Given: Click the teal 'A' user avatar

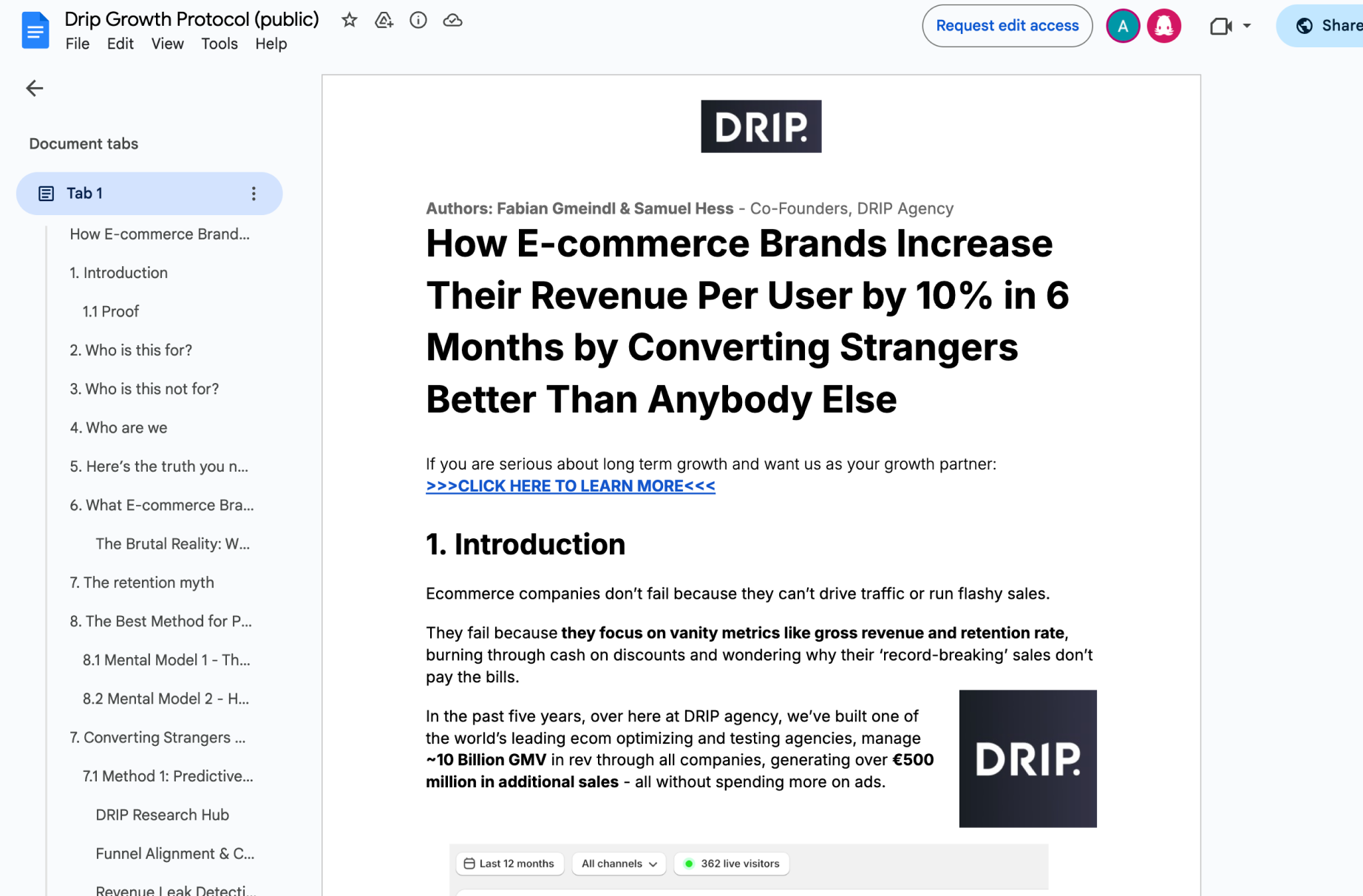Looking at the screenshot, I should click(x=1122, y=26).
